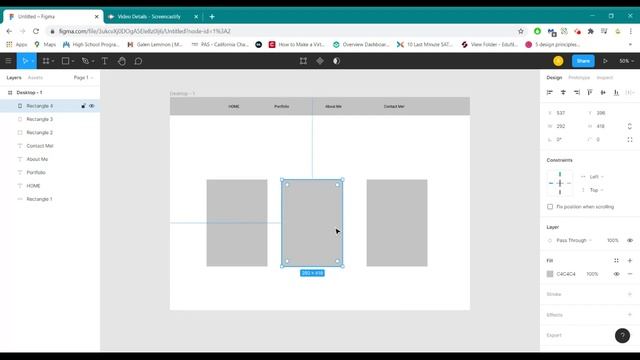The image size is (640, 360).
Task: Click the Edit object icon in toolbar
Action: pos(303,61)
